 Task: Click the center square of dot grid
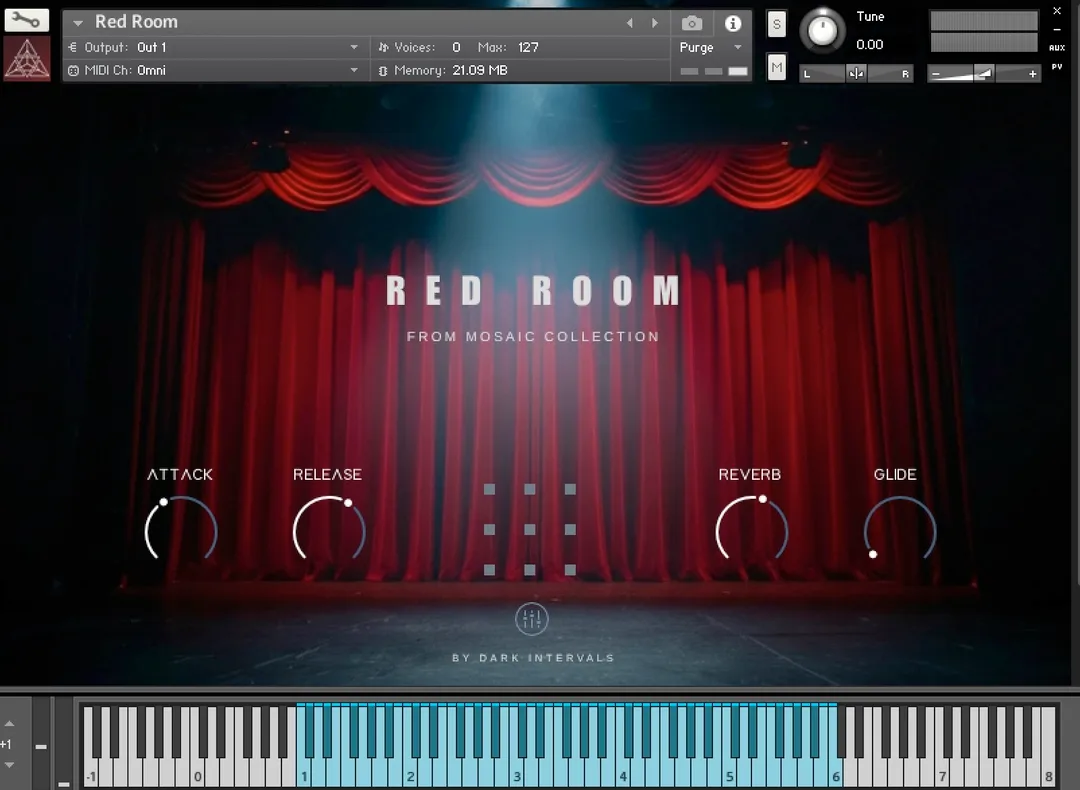530,530
